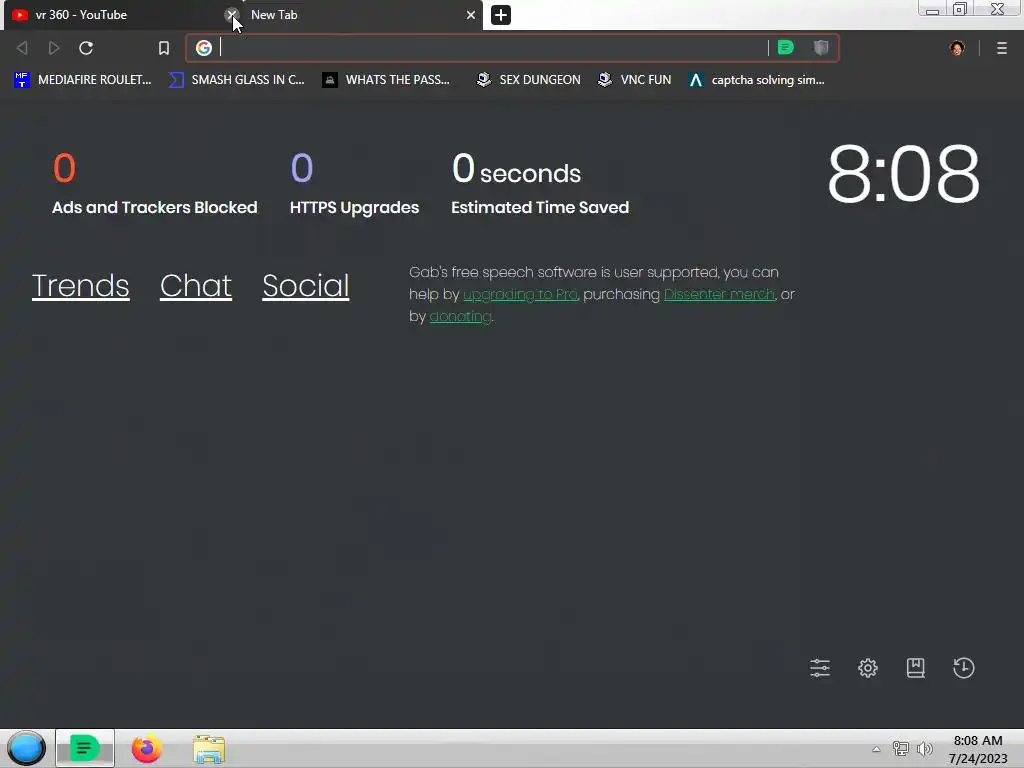
Task: Reload the current page
Action: coord(86,48)
